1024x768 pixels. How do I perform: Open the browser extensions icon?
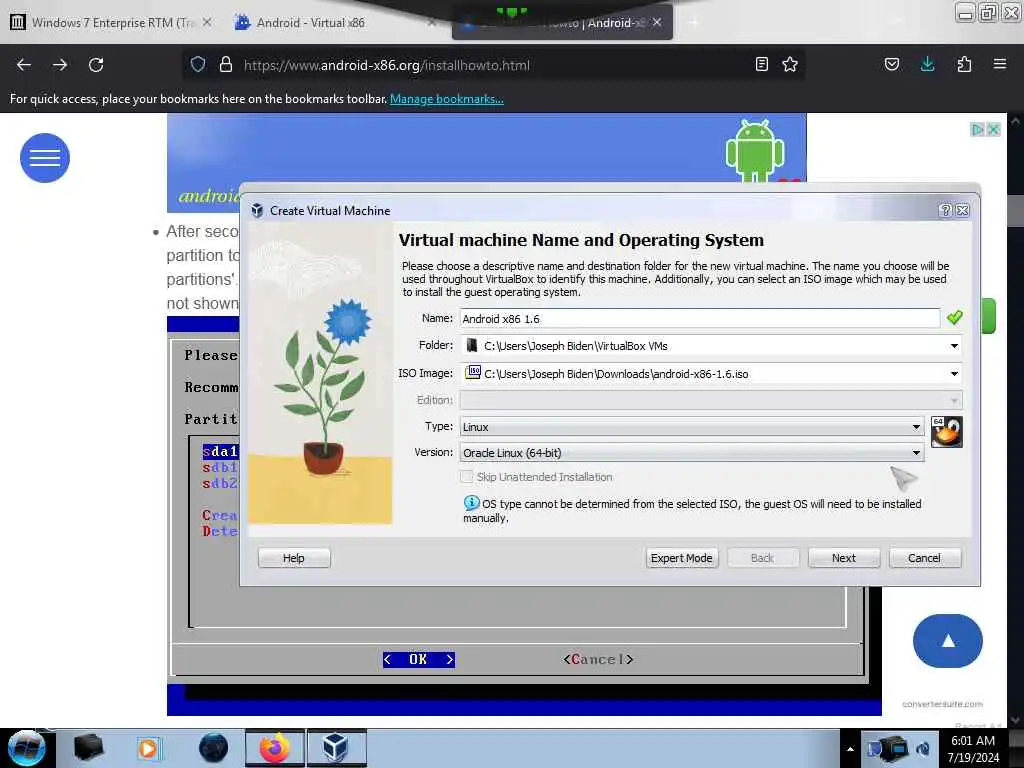(x=964, y=64)
